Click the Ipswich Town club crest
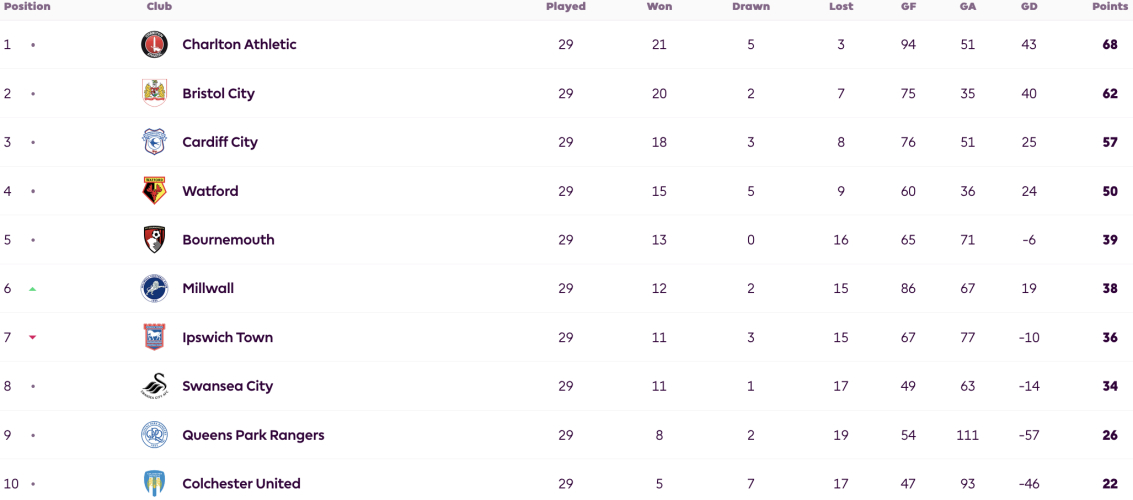Viewport: 1133px width, 500px height. click(154, 337)
